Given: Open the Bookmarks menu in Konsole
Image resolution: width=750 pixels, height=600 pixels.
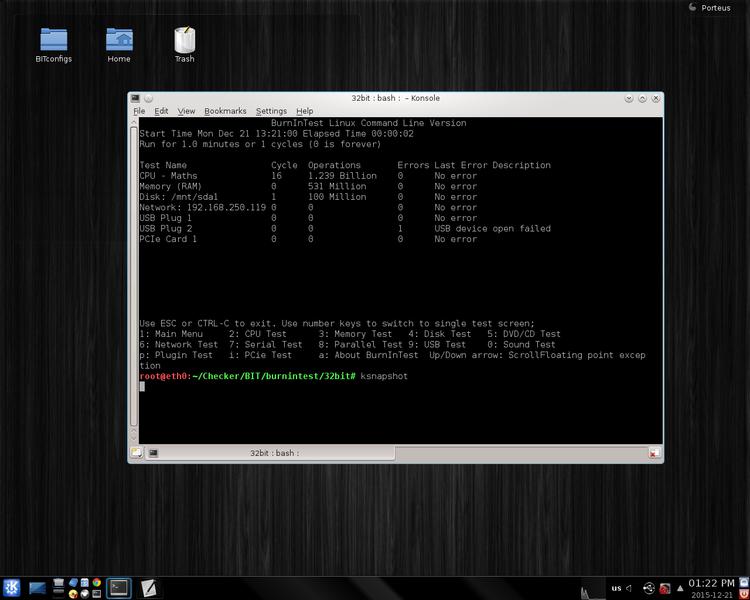Looking at the screenshot, I should (225, 111).
